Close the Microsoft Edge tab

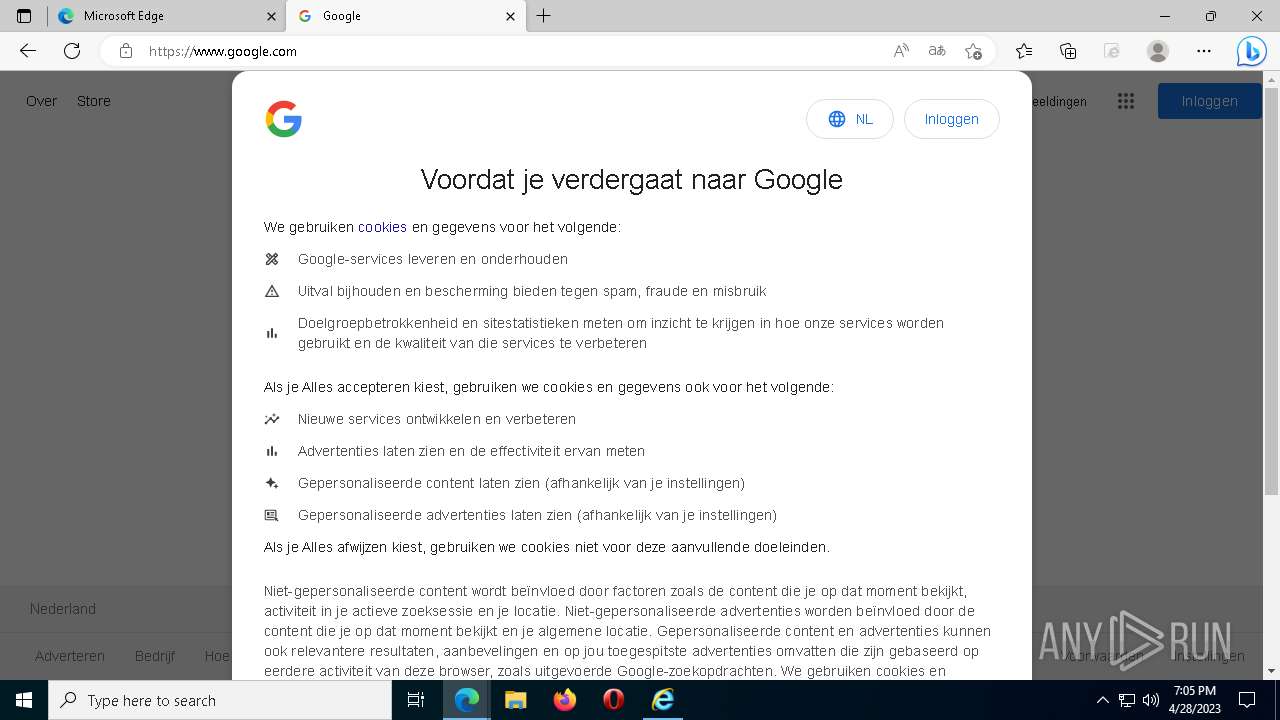(x=272, y=16)
